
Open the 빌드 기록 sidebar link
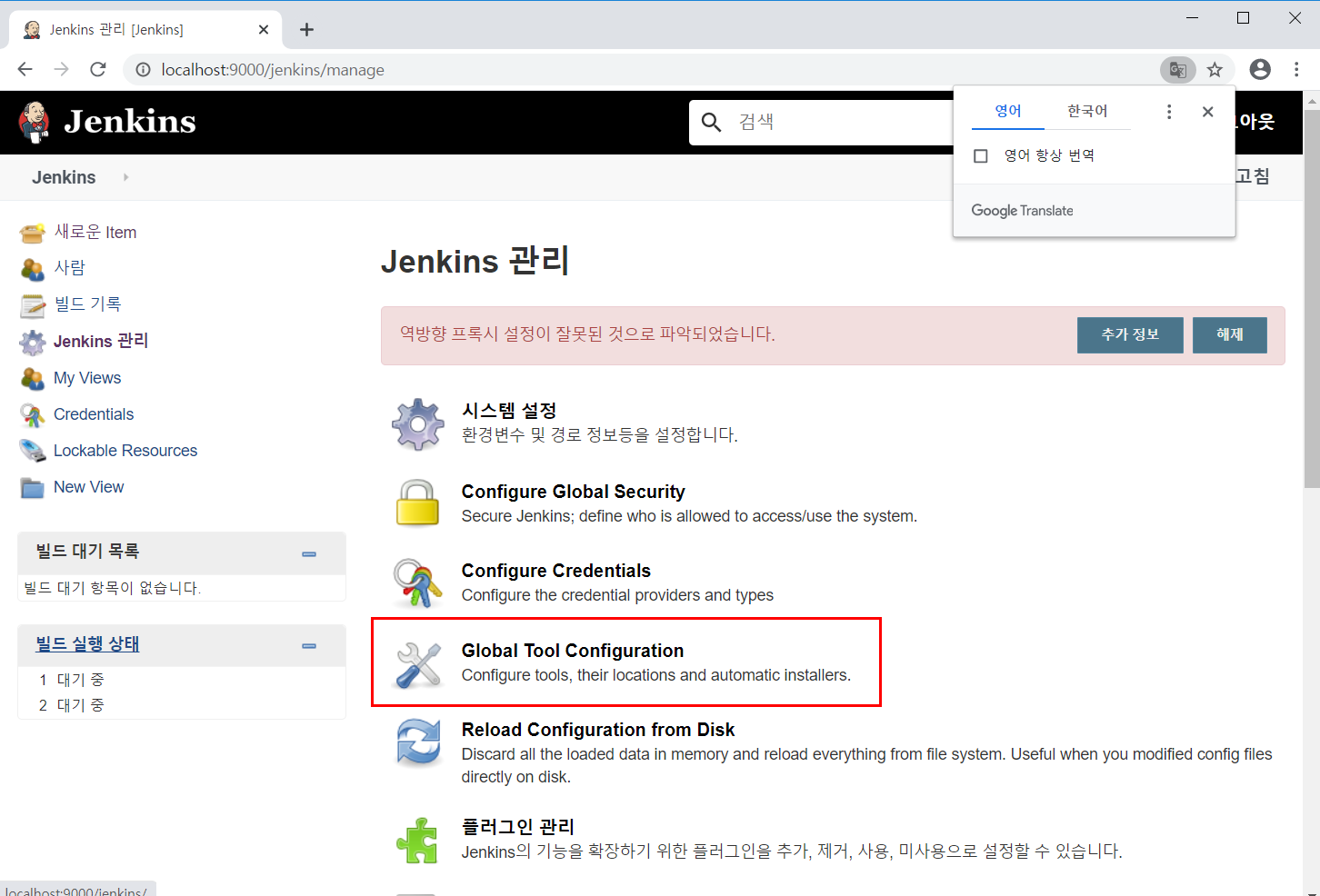click(x=87, y=304)
